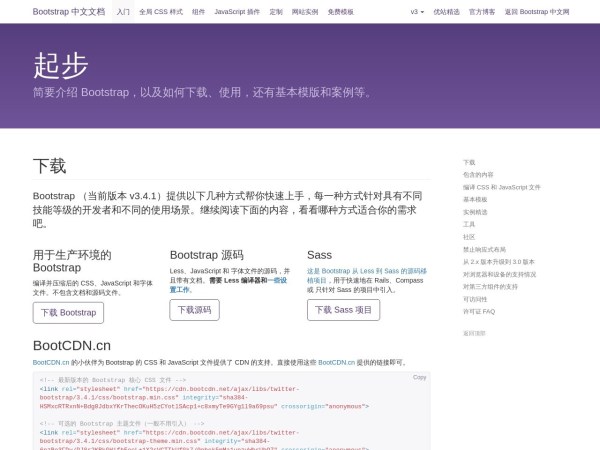Select 许可证 FAQ in sidebar
This screenshot has height=450, width=600.
(x=479, y=311)
